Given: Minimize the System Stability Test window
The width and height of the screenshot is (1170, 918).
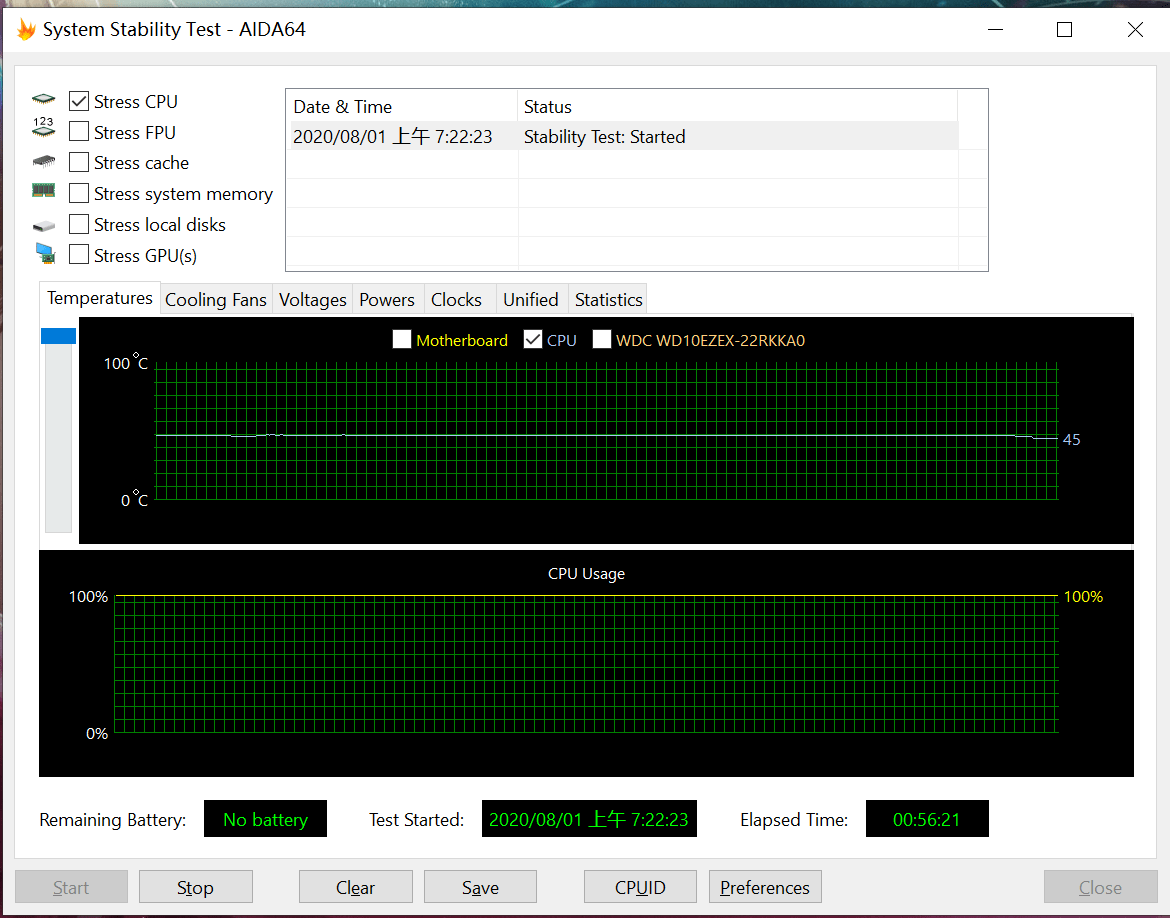Looking at the screenshot, I should pyautogui.click(x=995, y=30).
